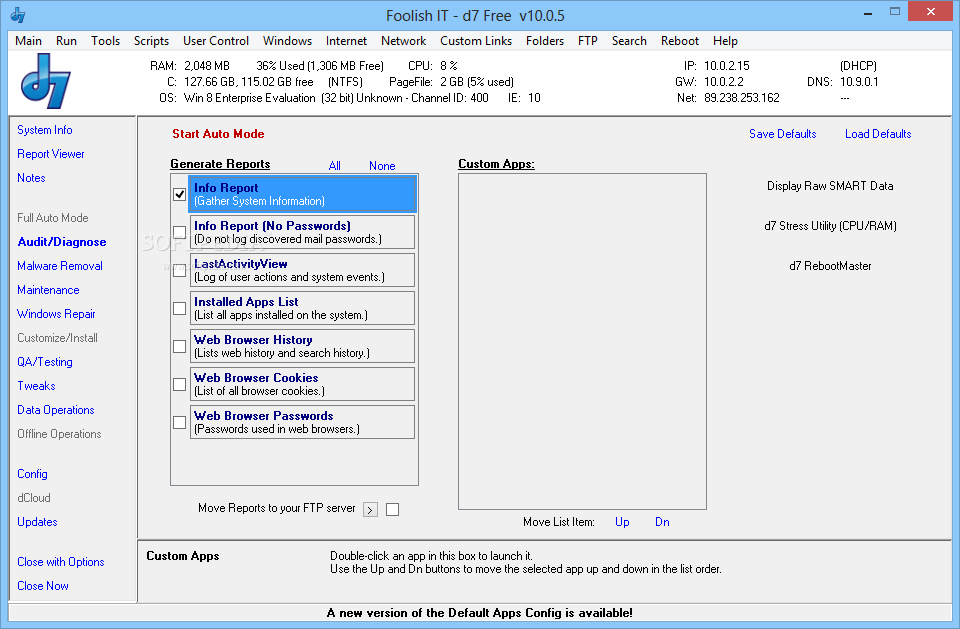Click Close Now
The image size is (960, 629).
(43, 586)
